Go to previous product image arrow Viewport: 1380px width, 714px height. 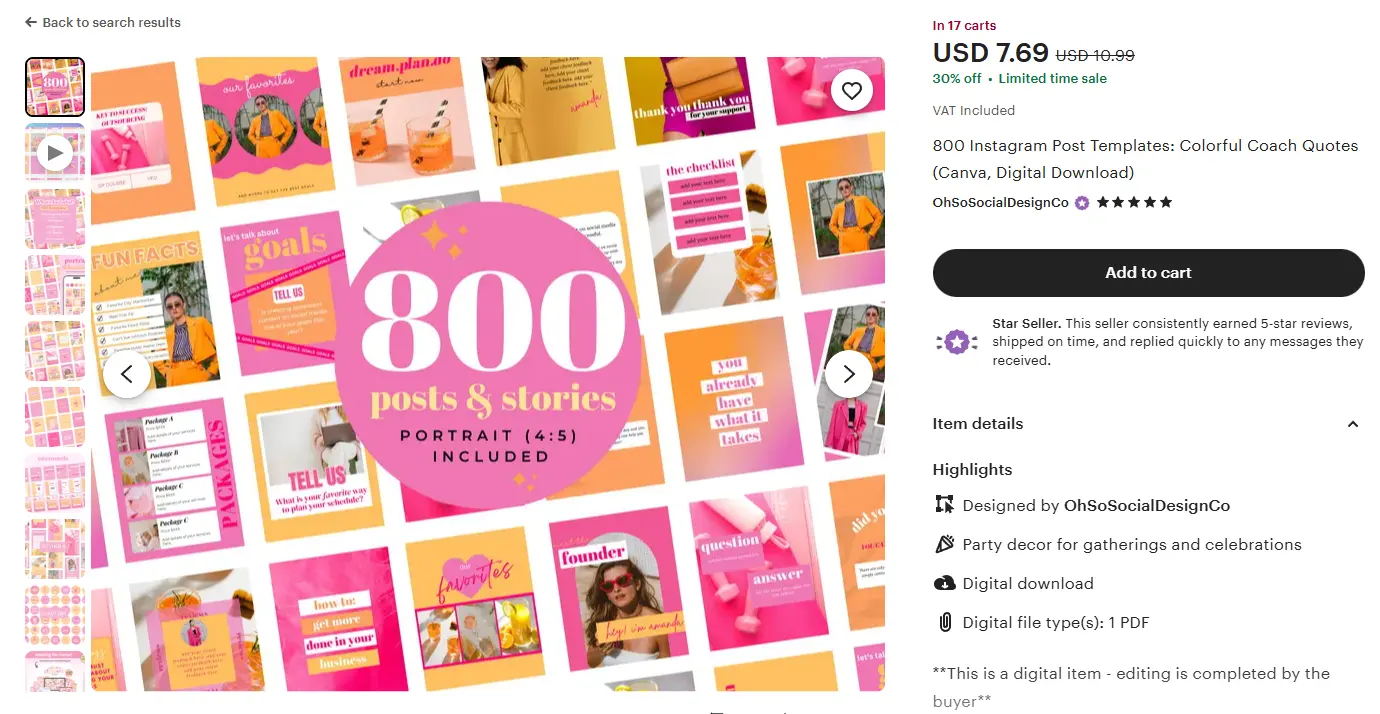(x=127, y=374)
